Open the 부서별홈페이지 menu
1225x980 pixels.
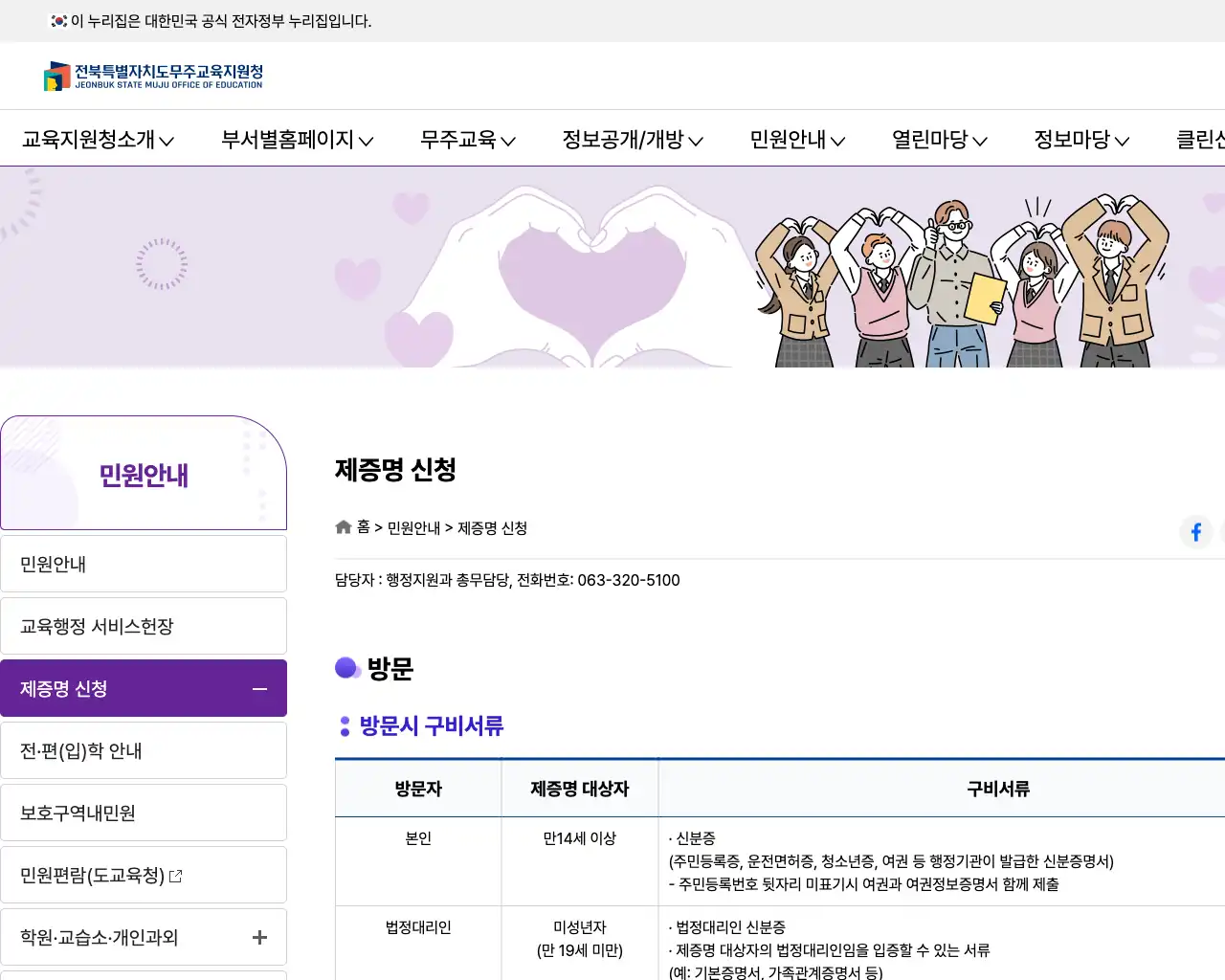pos(297,140)
